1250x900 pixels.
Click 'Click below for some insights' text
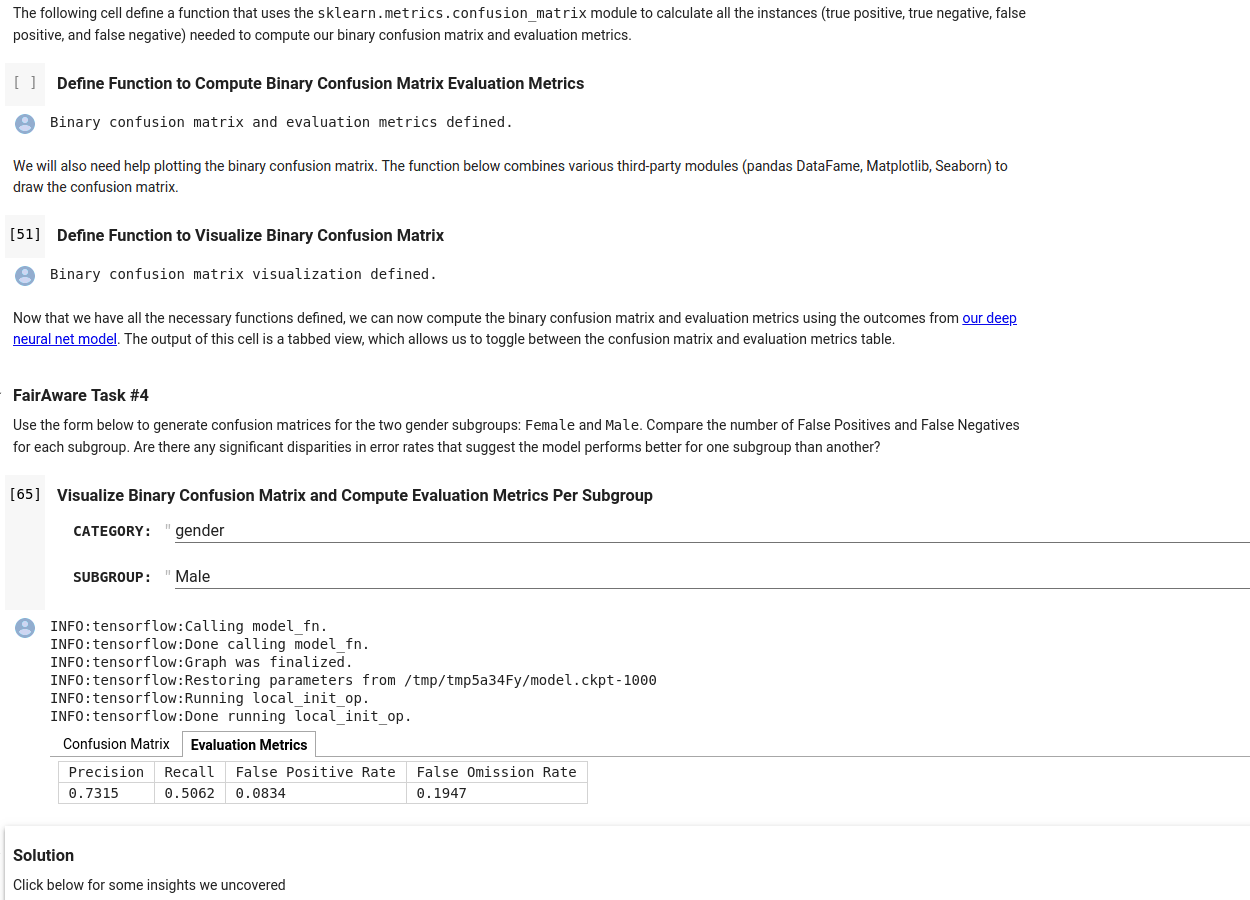[x=149, y=885]
